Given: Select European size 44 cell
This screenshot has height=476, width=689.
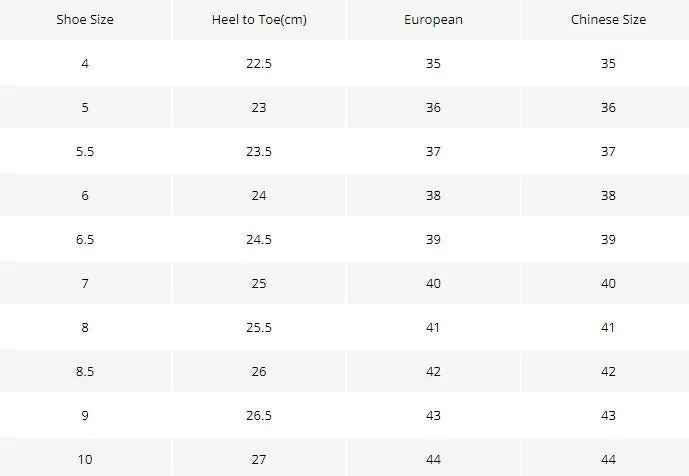Looking at the screenshot, I should pyautogui.click(x=433, y=457).
